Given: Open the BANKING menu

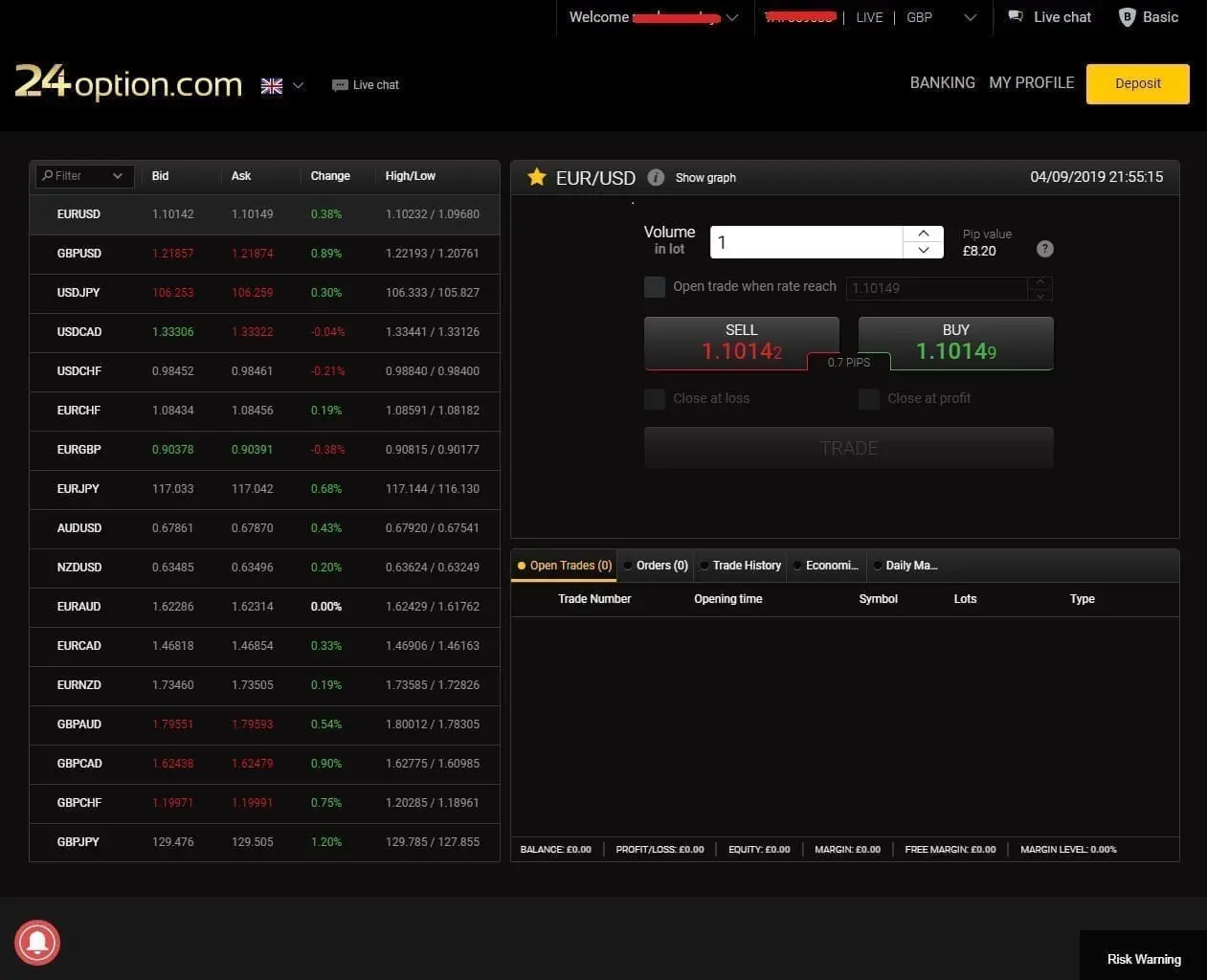Looking at the screenshot, I should (943, 83).
